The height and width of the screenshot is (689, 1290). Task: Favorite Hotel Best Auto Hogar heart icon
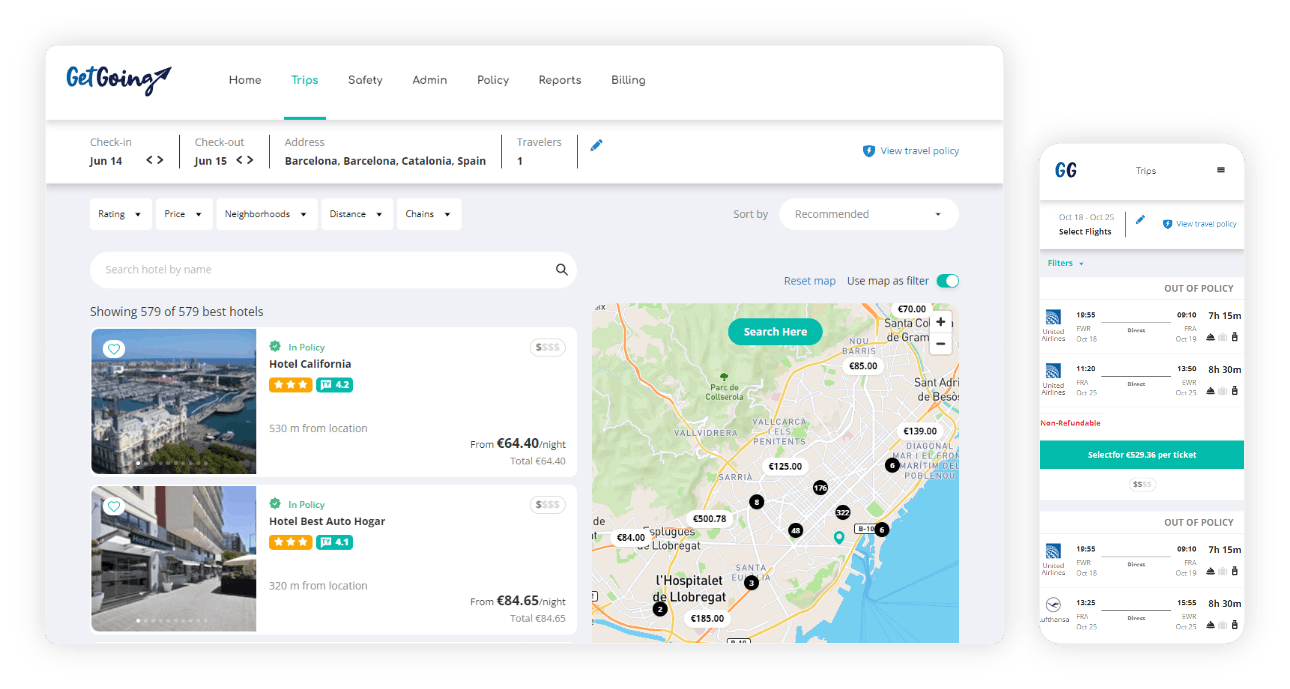click(x=114, y=507)
